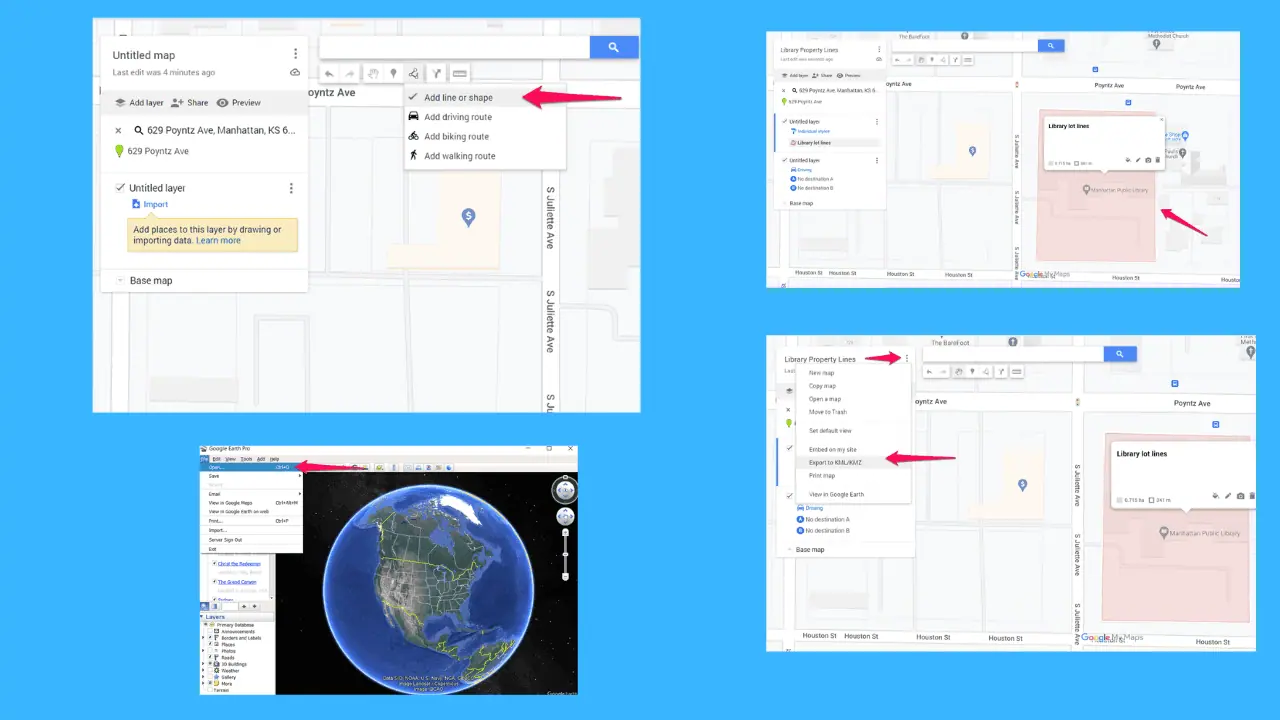Screen dimensions: 1280x720
Task: Click redo arrow in Untitled map toolbar
Action: (350, 73)
